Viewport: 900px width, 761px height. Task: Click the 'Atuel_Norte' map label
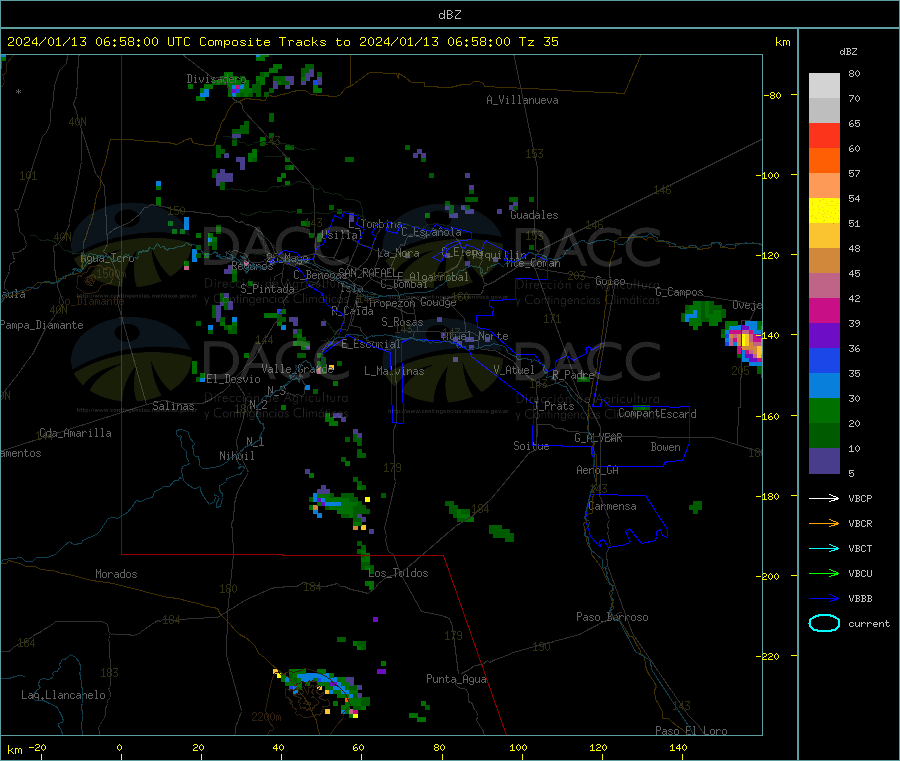474,336
